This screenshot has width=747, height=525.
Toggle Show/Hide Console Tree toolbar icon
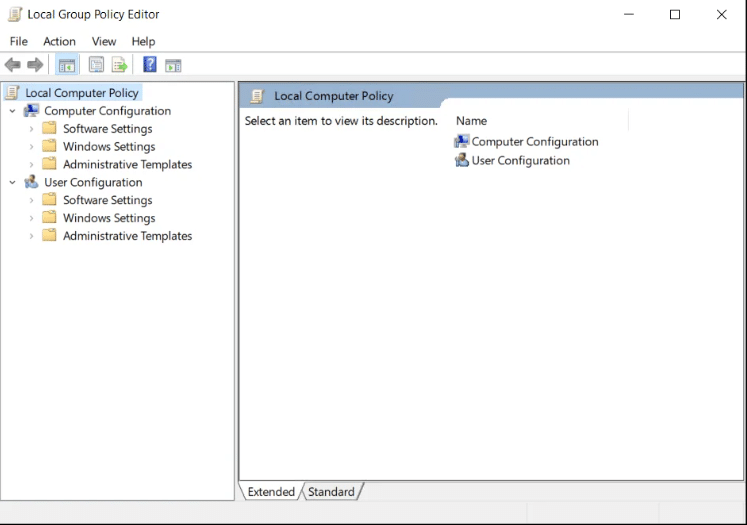pos(67,65)
